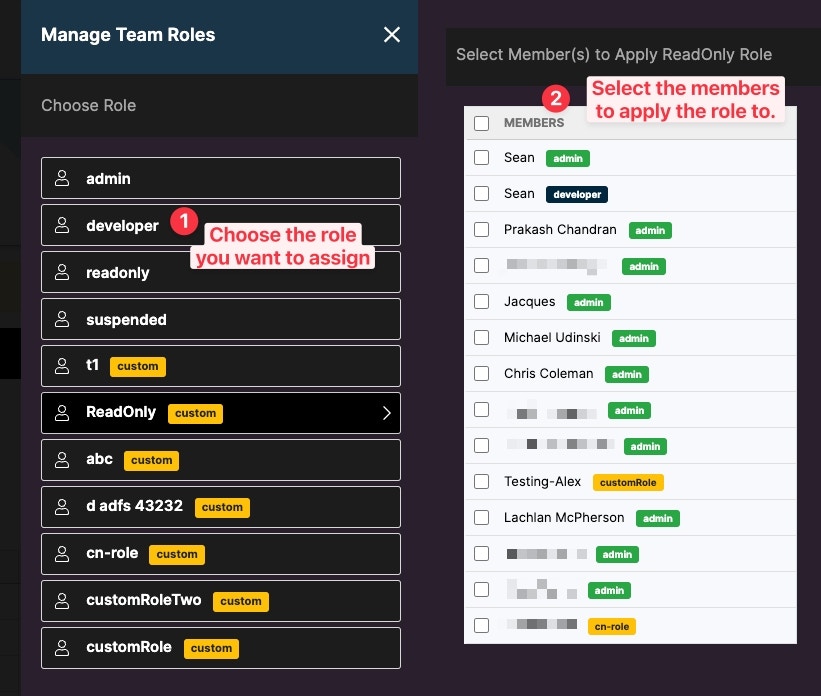The image size is (821, 696).
Task: Click the user icon beside abc role
Action: 62,460
